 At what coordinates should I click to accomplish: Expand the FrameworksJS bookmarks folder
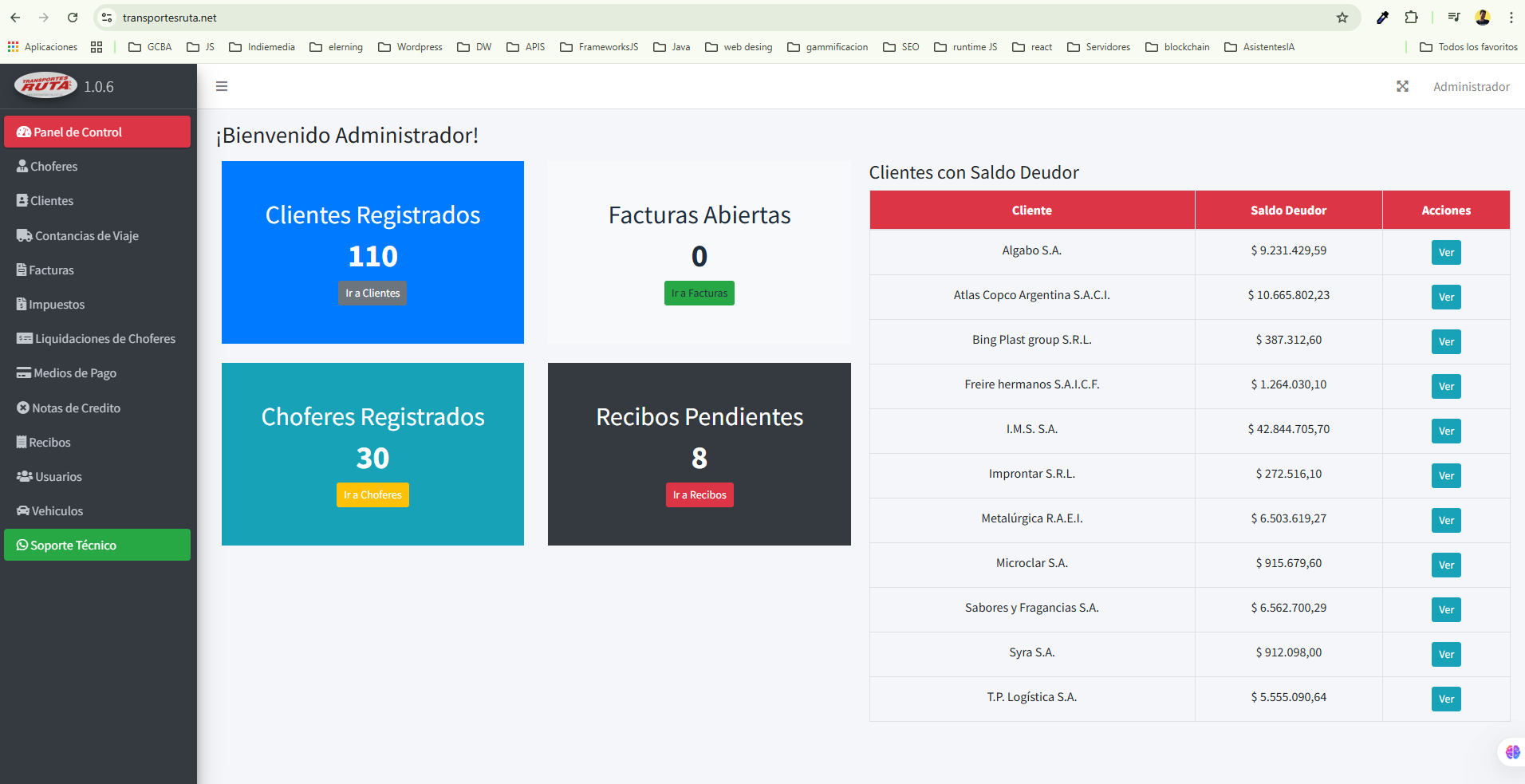tap(599, 47)
